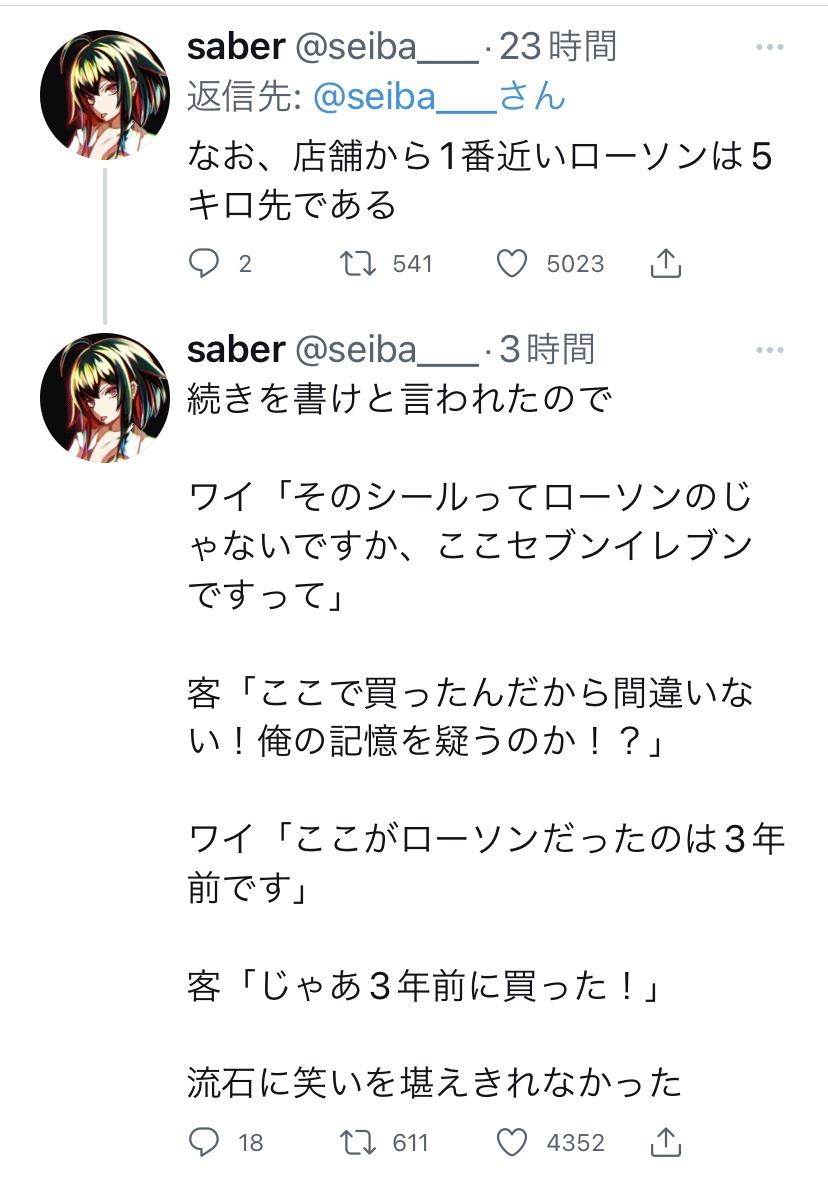The image size is (828, 1186).
Task: Tap the second tweet's profile avatar
Action: tap(104, 397)
